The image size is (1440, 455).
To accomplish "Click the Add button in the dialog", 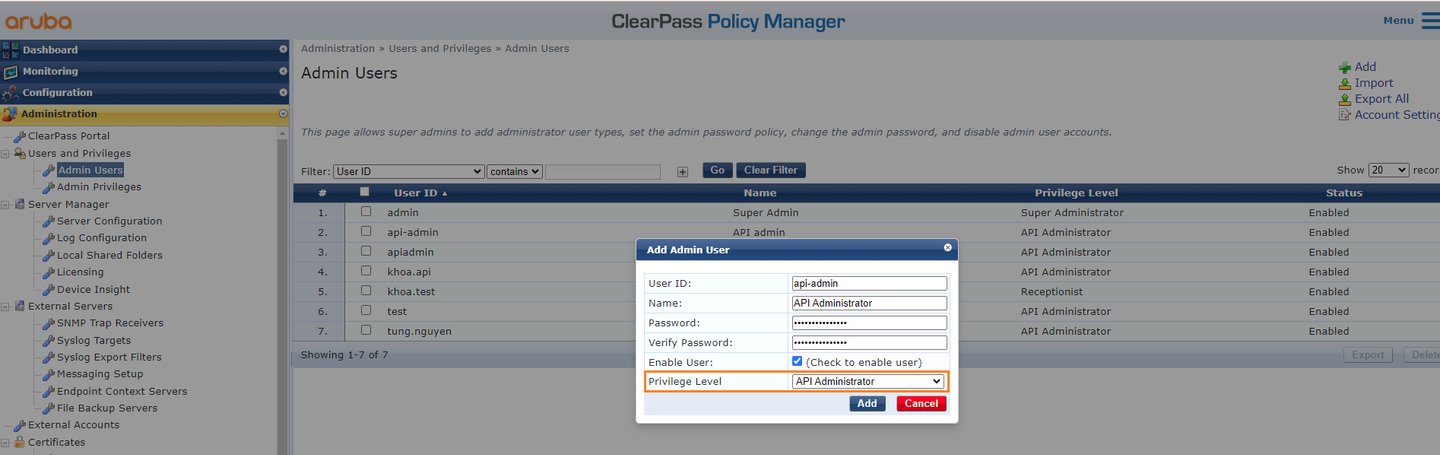I will pyautogui.click(x=867, y=404).
